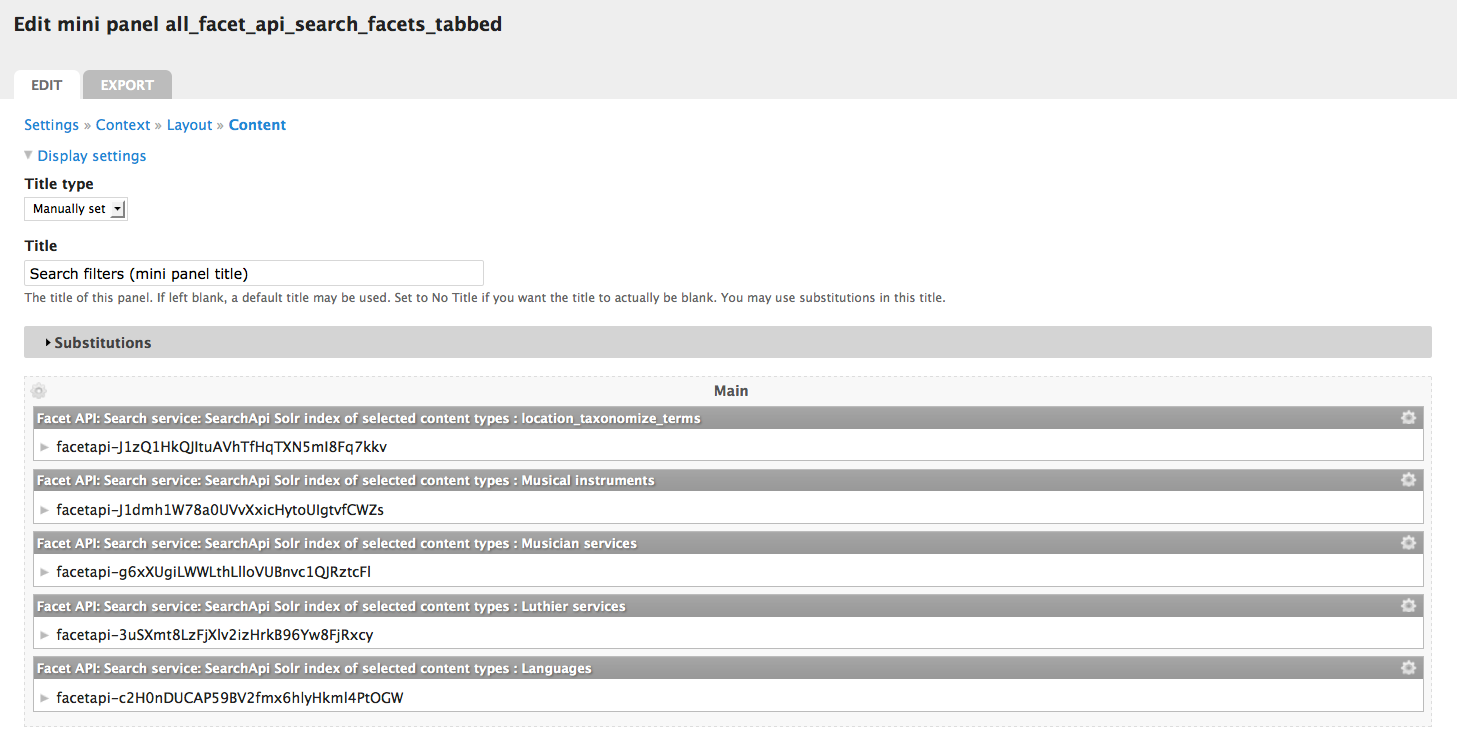The width and height of the screenshot is (1457, 739).
Task: Expand the Musician services facetapi disclosure triangle
Action: (x=44, y=571)
